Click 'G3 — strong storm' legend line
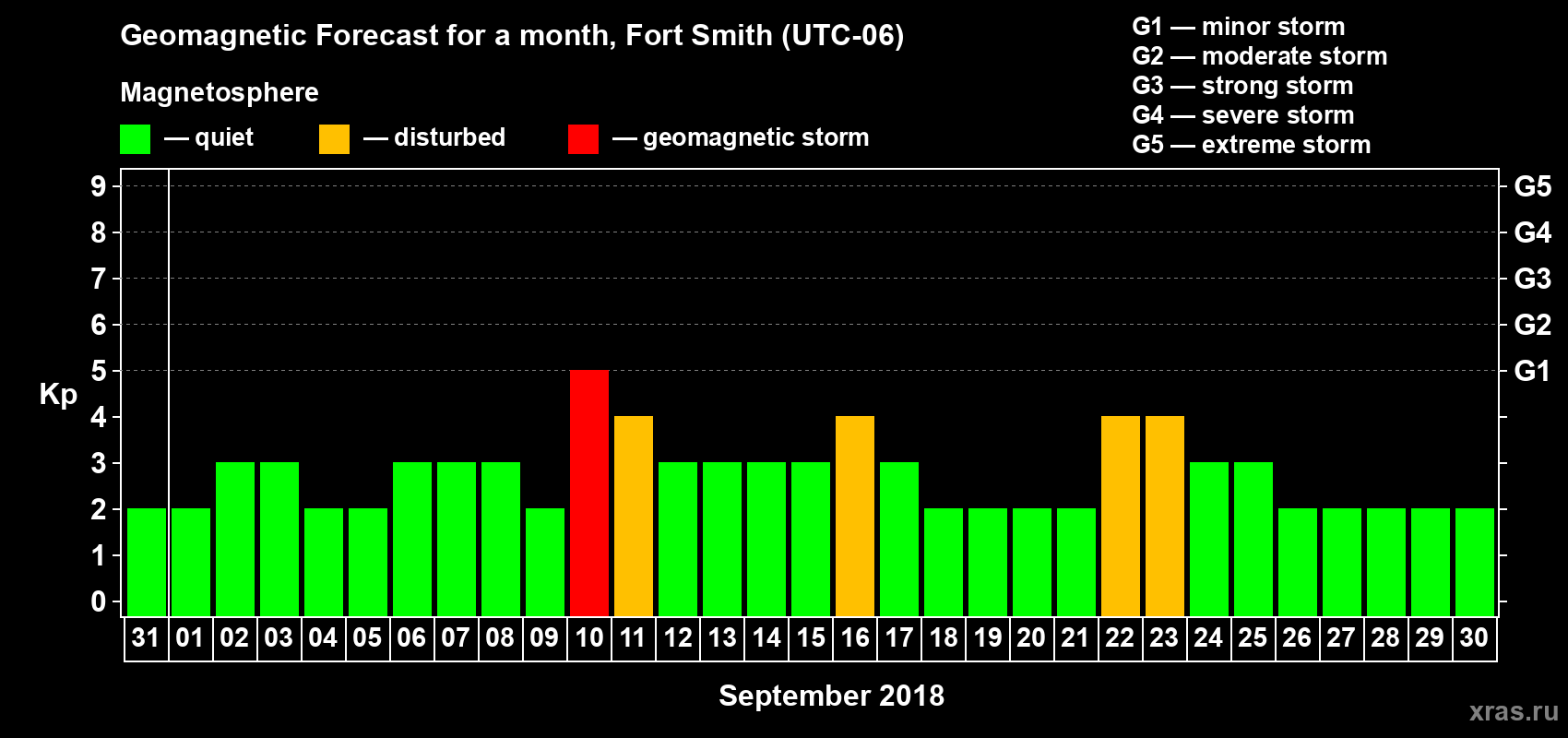1568x738 pixels. pyautogui.click(x=1242, y=86)
